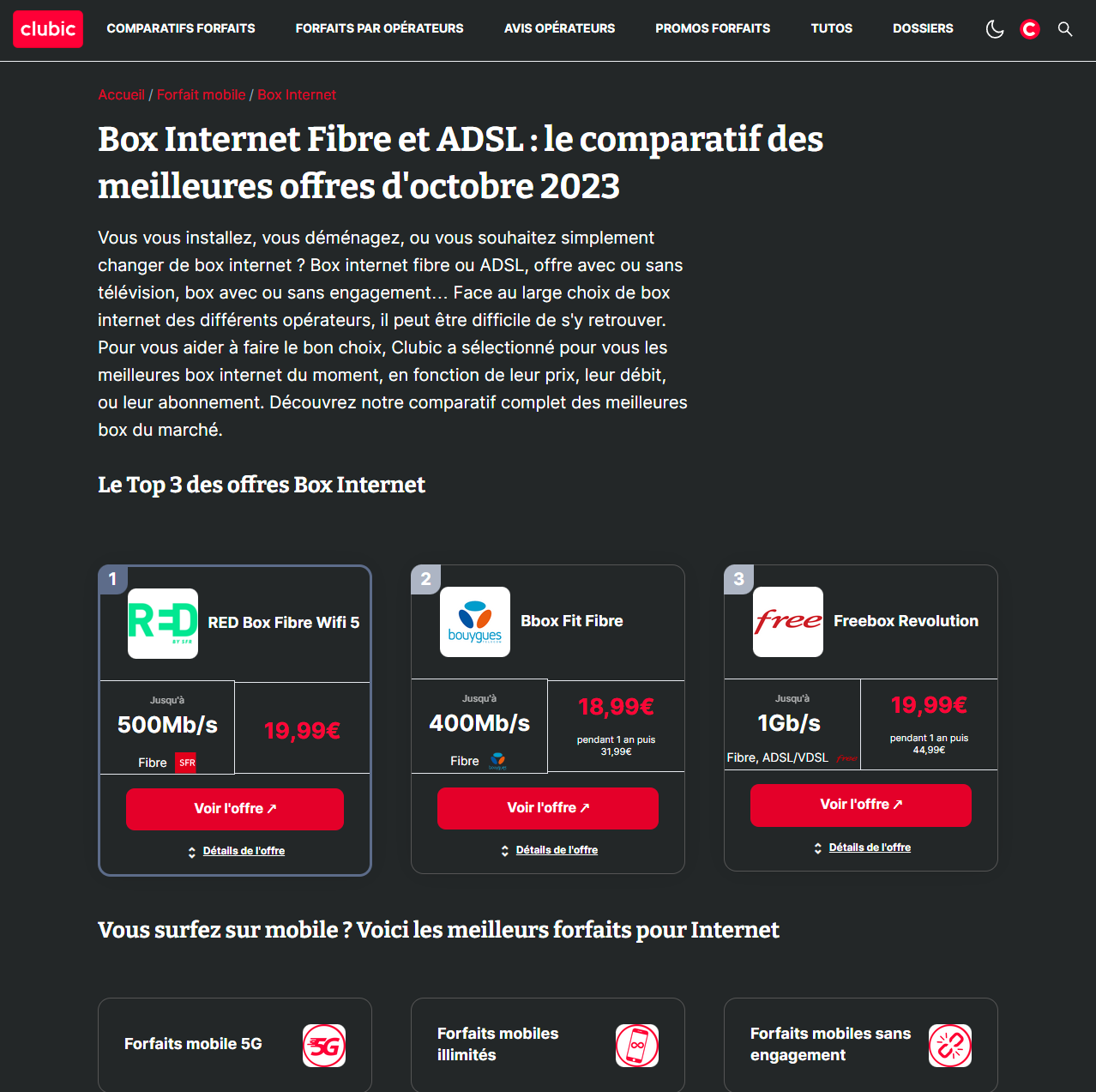The image size is (1096, 1092).
Task: Click RED Box 19,99€ price
Action: (303, 731)
